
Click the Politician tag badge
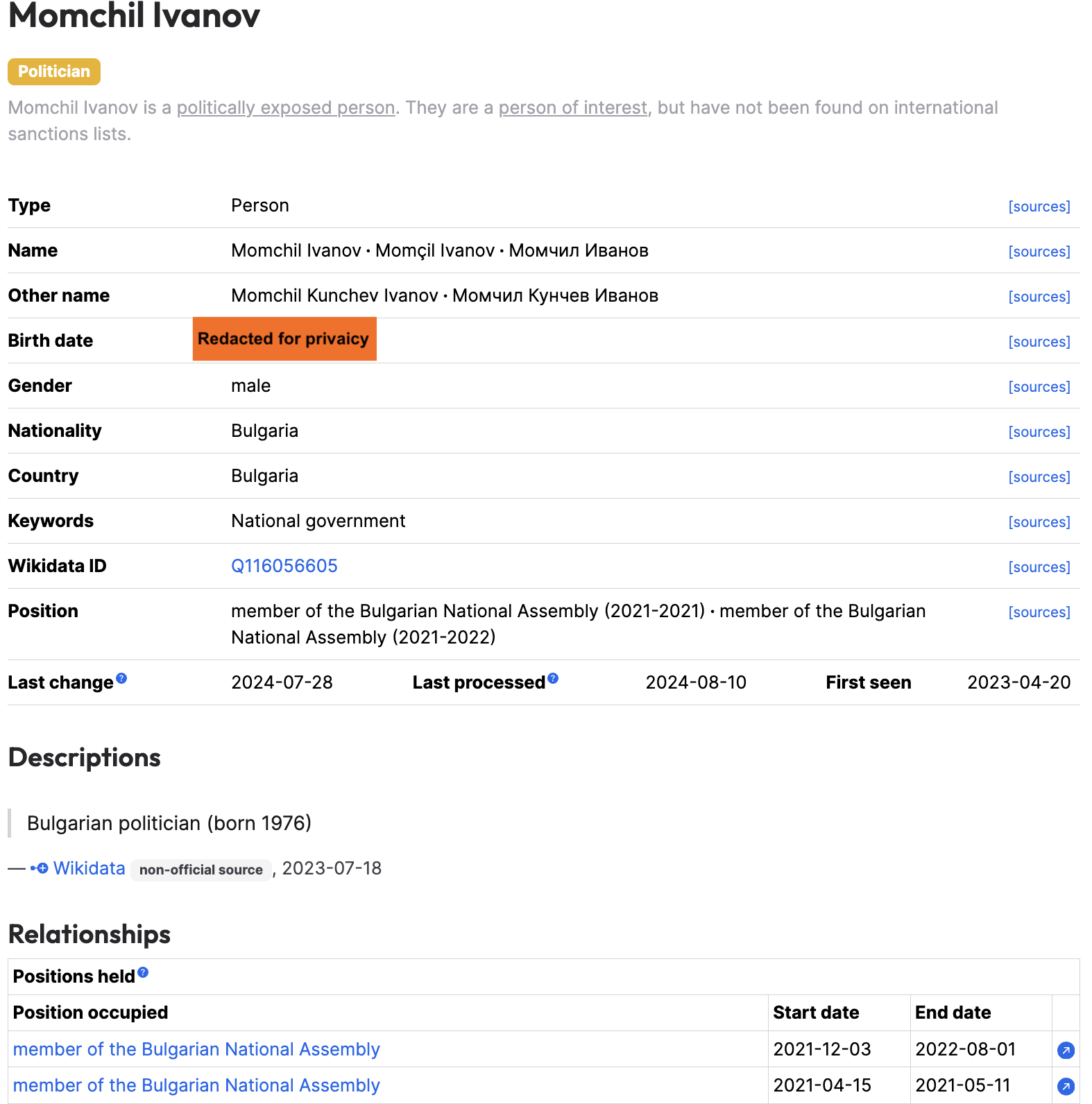click(54, 71)
